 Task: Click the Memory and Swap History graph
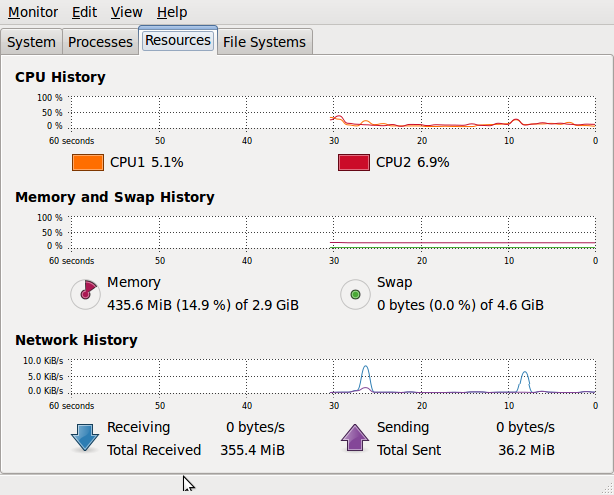pos(333,233)
